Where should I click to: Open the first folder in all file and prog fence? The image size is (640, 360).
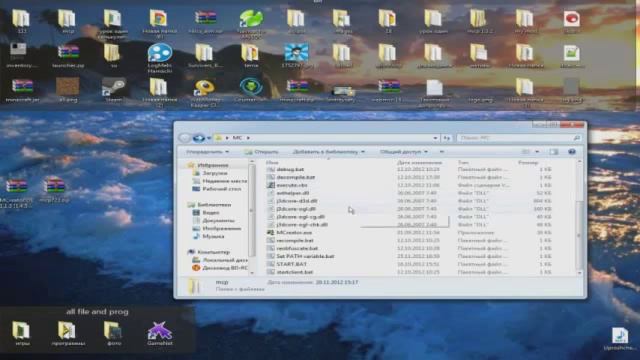21,334
